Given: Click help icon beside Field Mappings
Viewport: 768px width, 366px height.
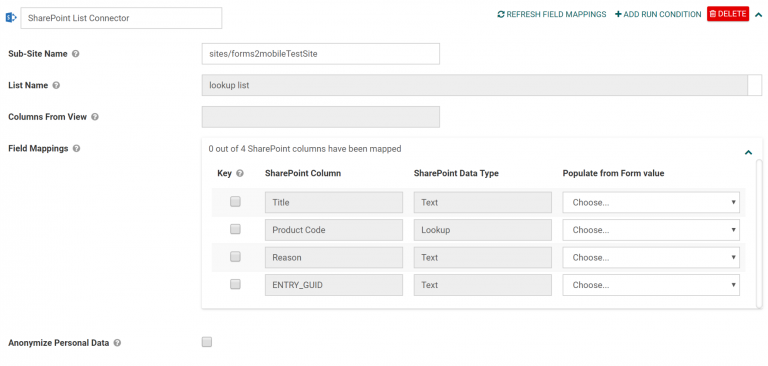Looking at the screenshot, I should [76, 148].
